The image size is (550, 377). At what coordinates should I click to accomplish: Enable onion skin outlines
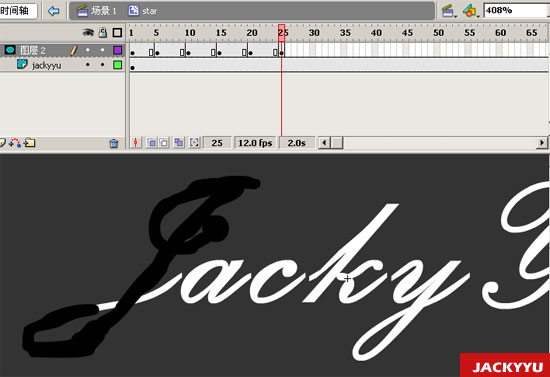[164, 143]
